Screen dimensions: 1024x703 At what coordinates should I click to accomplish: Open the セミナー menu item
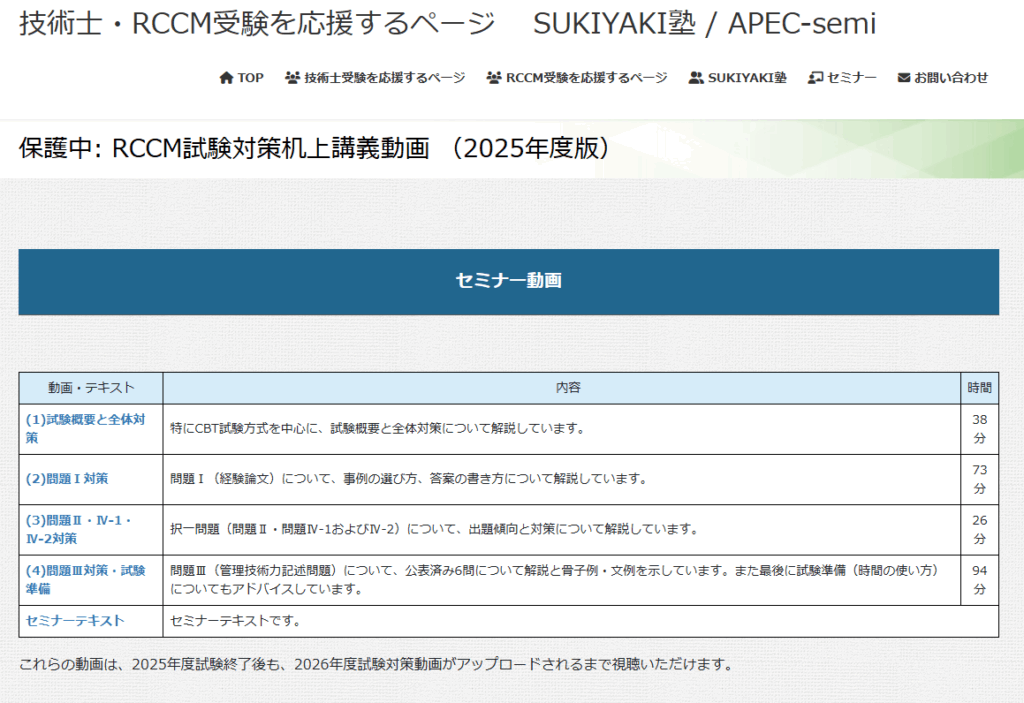point(842,78)
